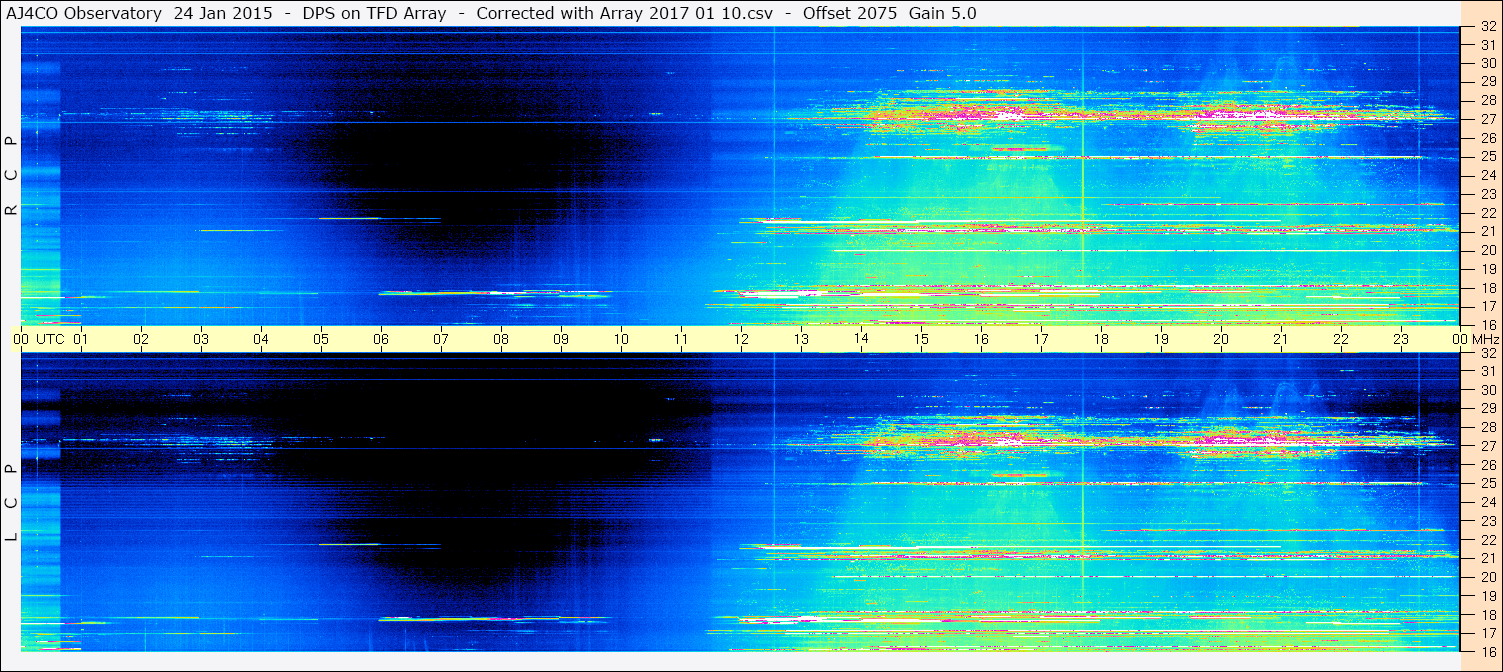Click the 02 hour time axis marker
Image resolution: width=1503 pixels, height=672 pixels.
141,339
